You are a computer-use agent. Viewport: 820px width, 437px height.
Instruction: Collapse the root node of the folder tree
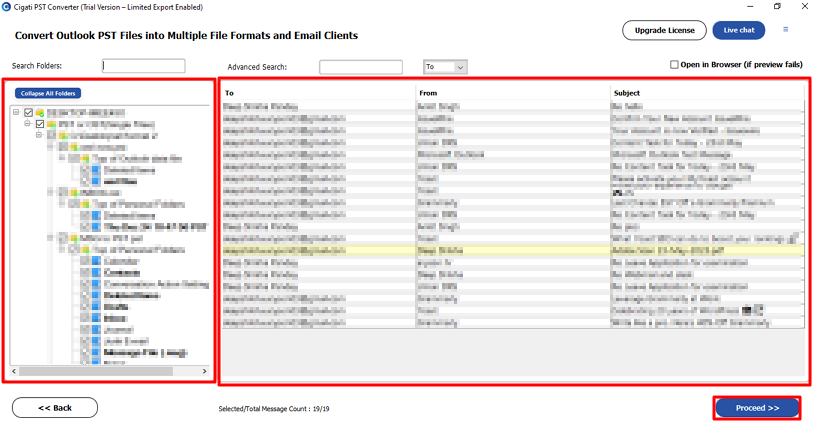pos(16,112)
